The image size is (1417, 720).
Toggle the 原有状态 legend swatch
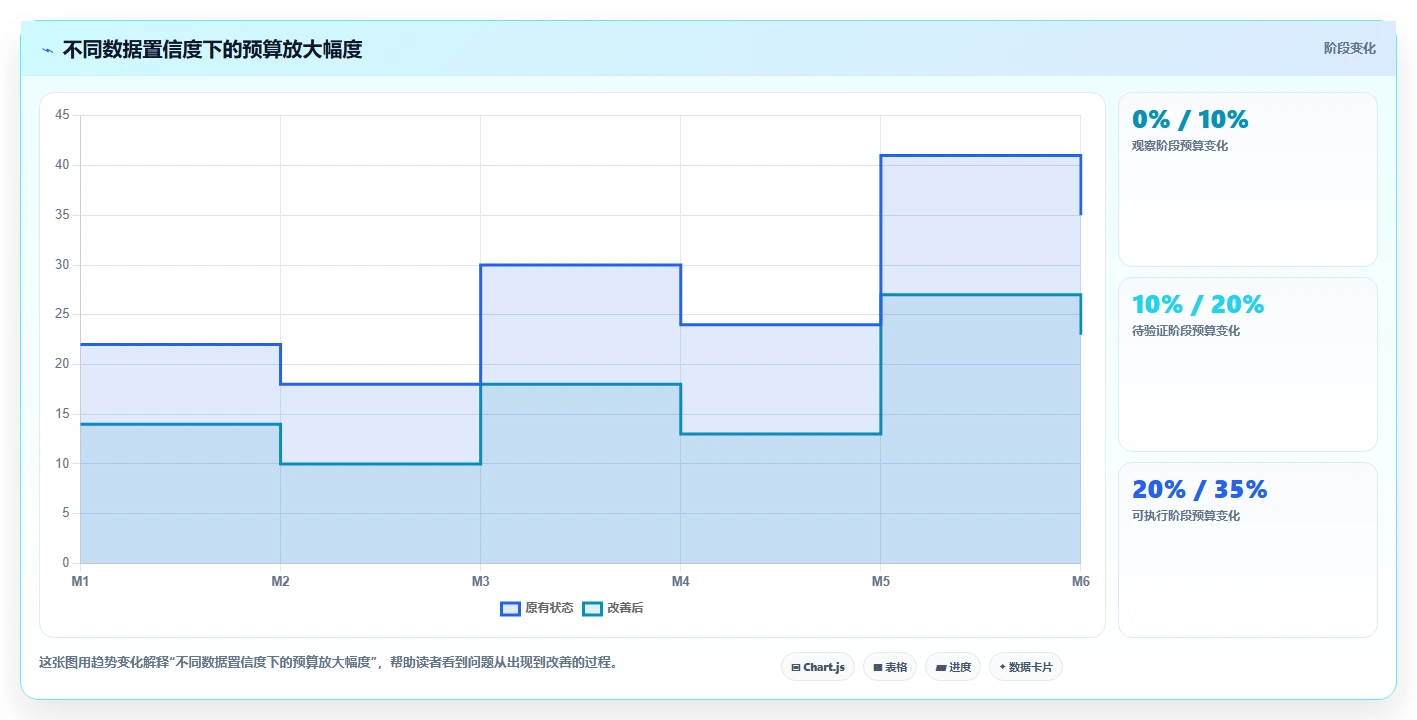pos(510,608)
